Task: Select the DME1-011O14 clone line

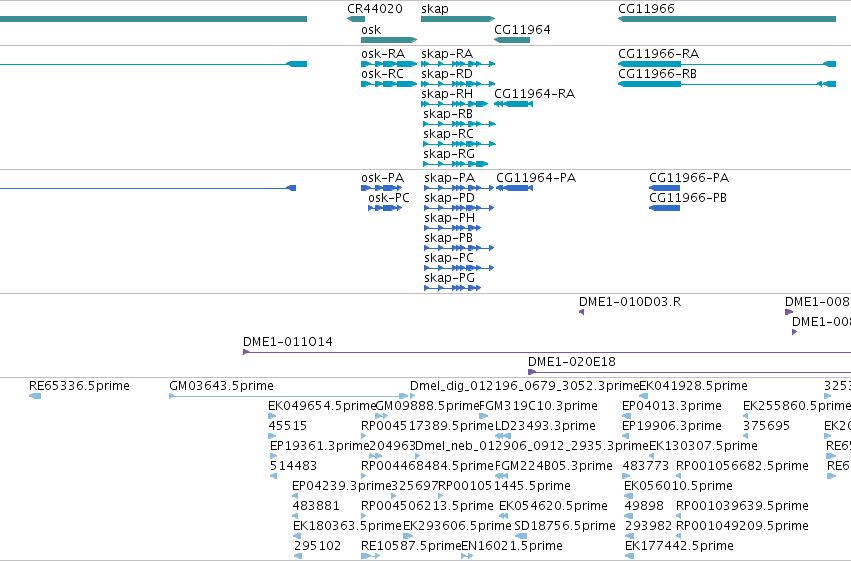Action: [547, 352]
